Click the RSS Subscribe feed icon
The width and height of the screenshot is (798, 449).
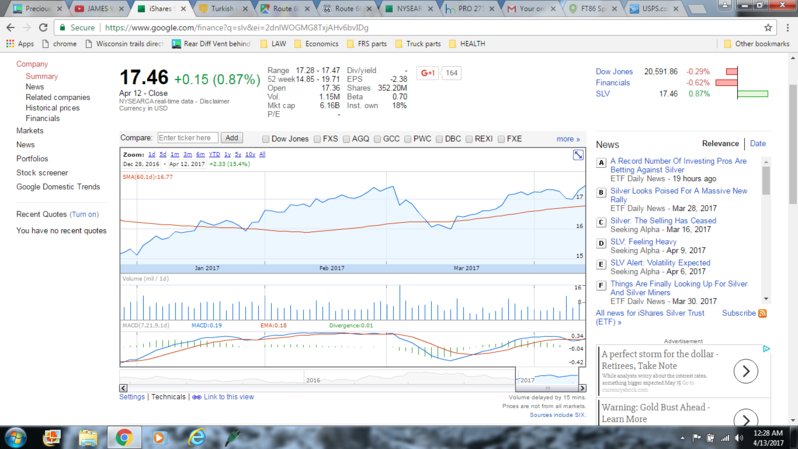[762, 313]
